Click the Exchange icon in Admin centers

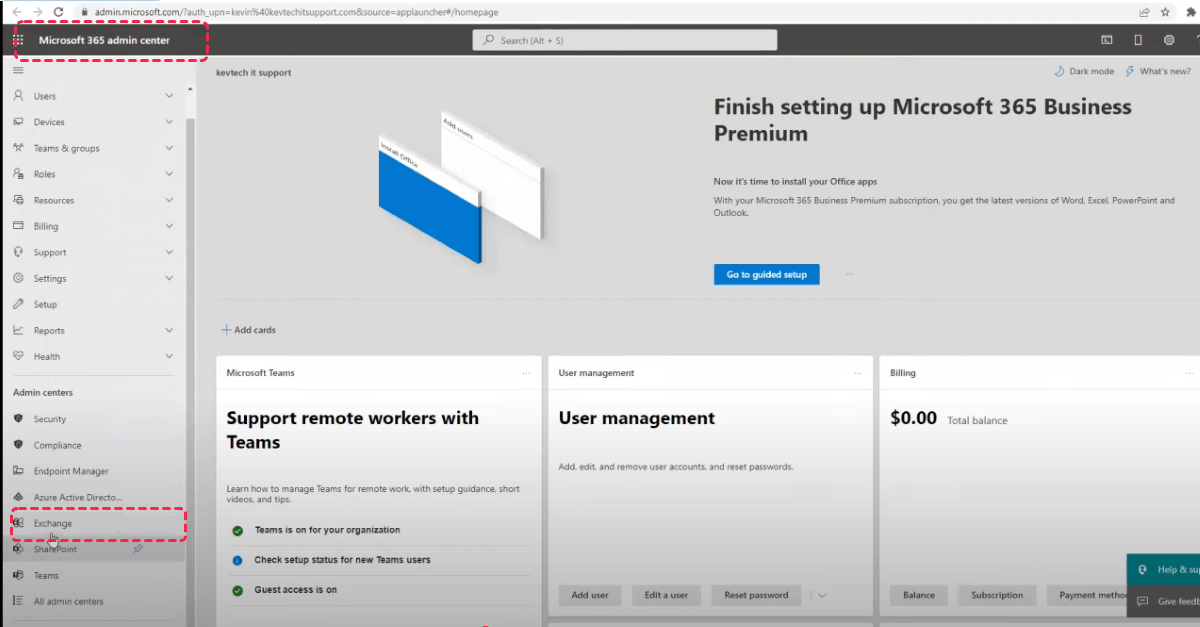click(18, 523)
